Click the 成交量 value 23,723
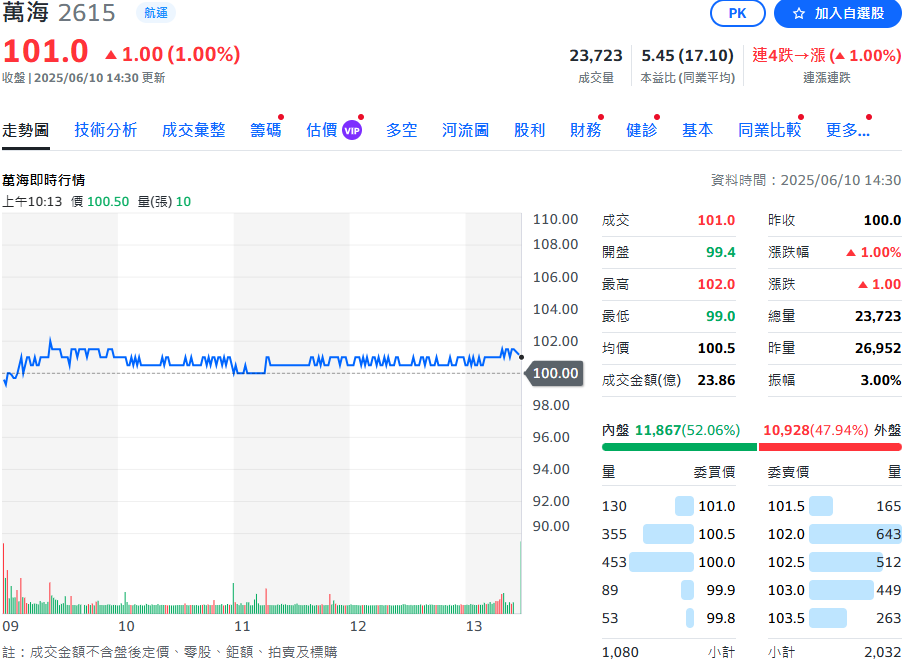The image size is (908, 661). coord(595,56)
